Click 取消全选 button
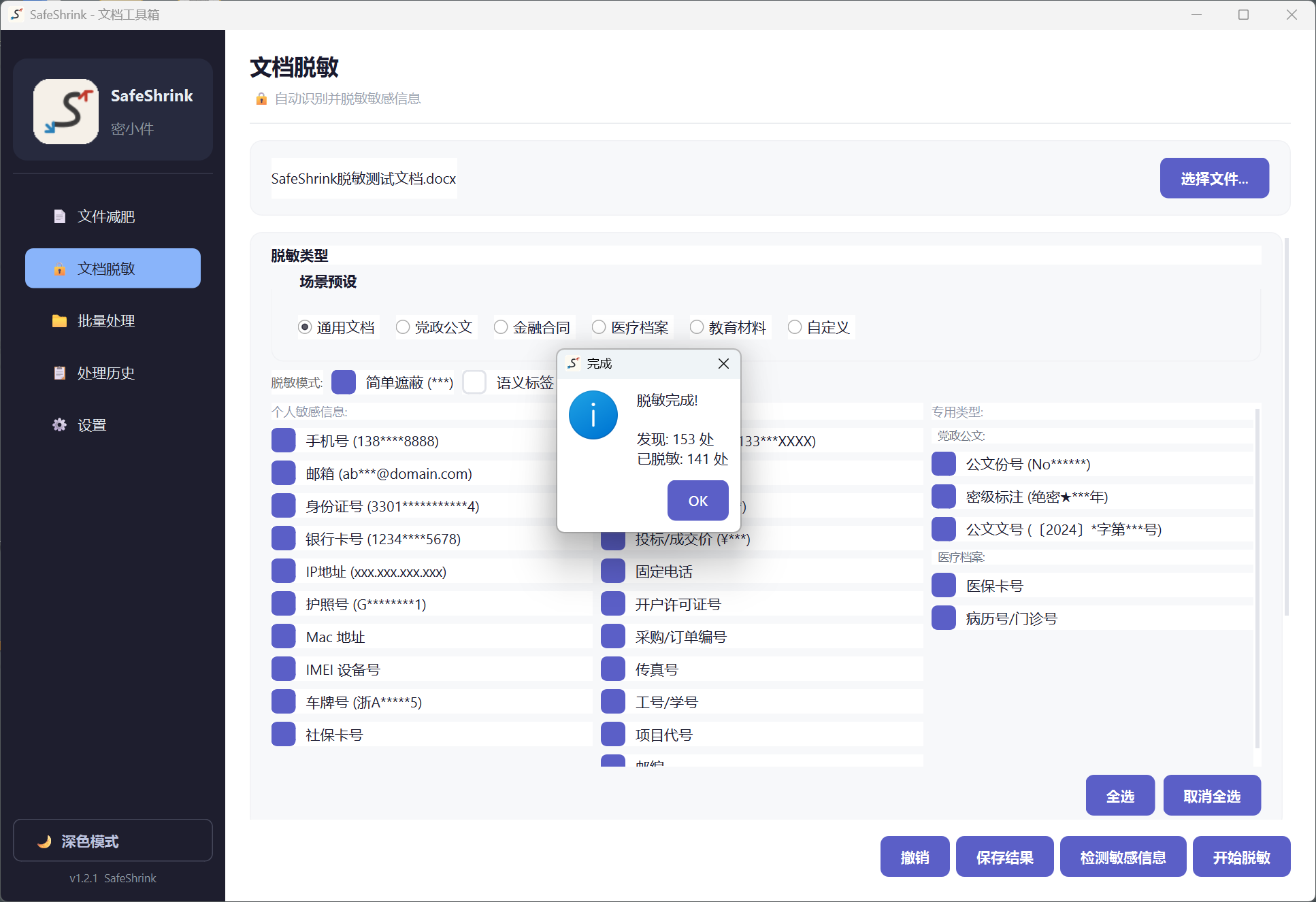The height and width of the screenshot is (902, 1316). coord(1212,796)
